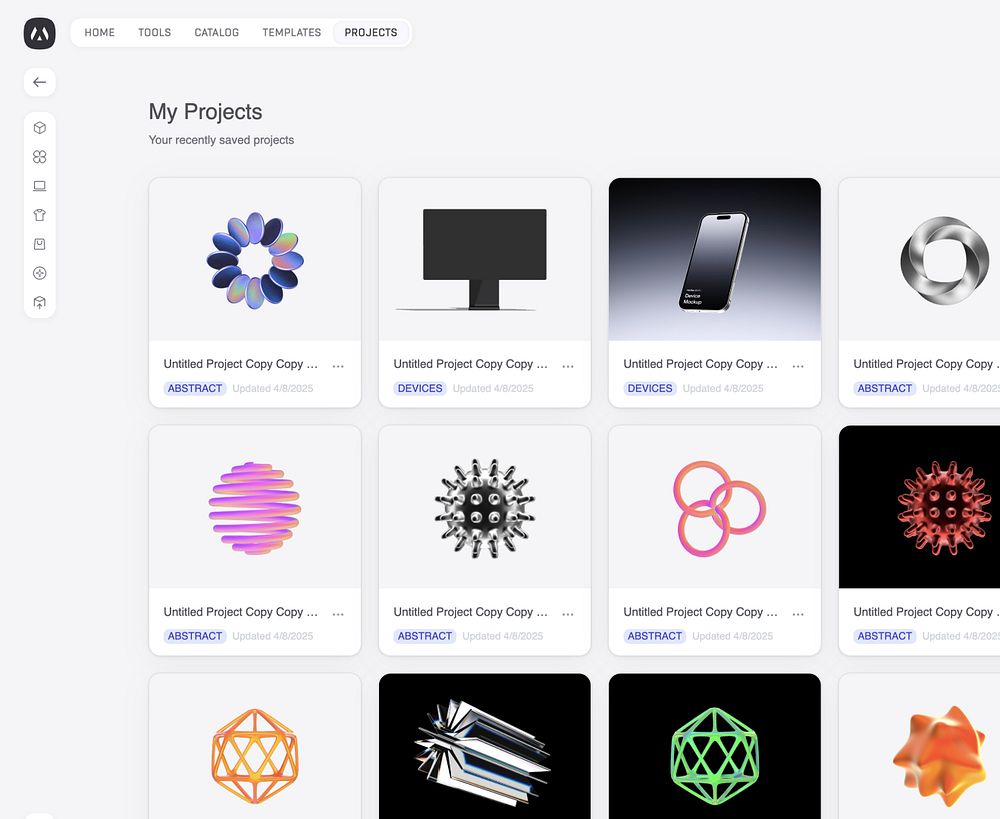Click 'Updated 4/8/2025' under black monitor
Screen dimensions: 1000x819
pyautogui.click(x=493, y=388)
